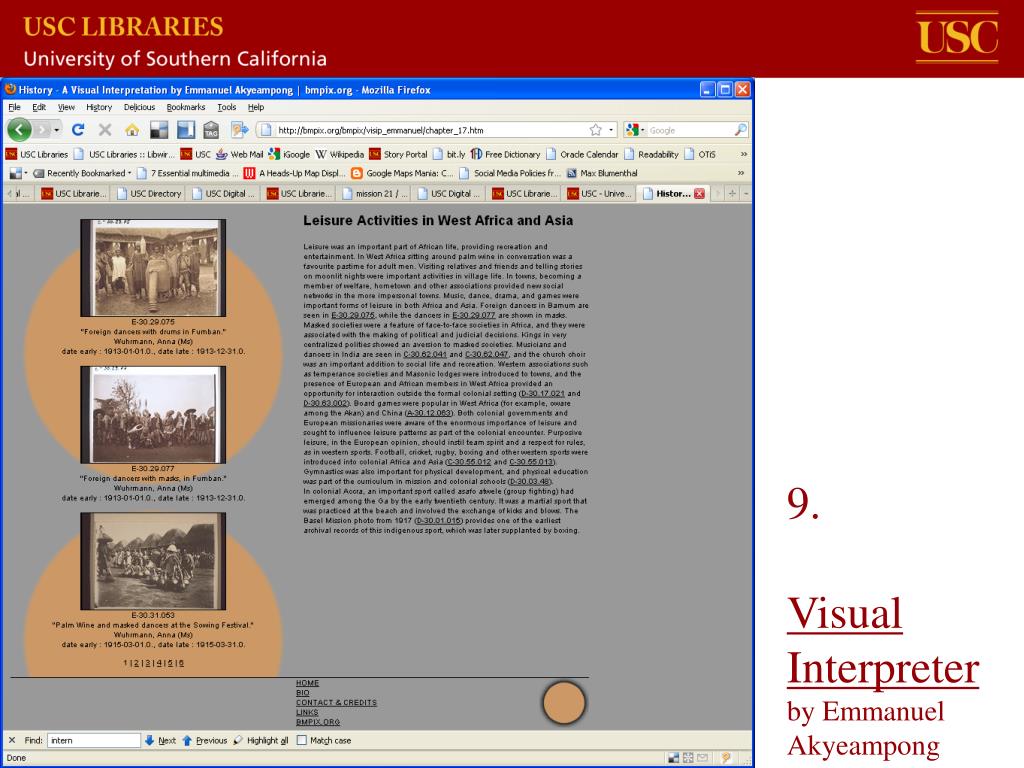This screenshot has width=1024, height=768.
Task: Open the bit.ly bookmark
Action: click(x=449, y=154)
